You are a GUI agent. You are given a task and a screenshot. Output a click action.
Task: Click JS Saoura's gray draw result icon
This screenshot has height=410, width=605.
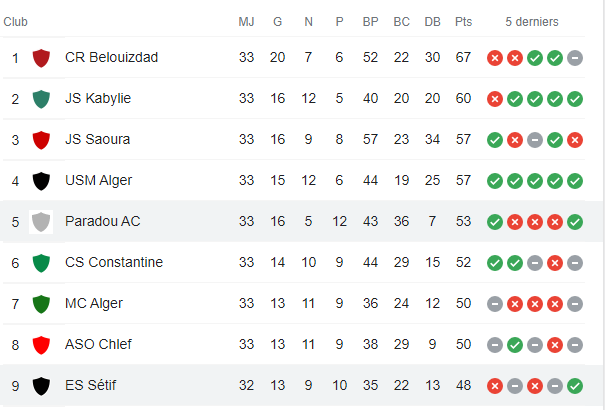tap(534, 140)
